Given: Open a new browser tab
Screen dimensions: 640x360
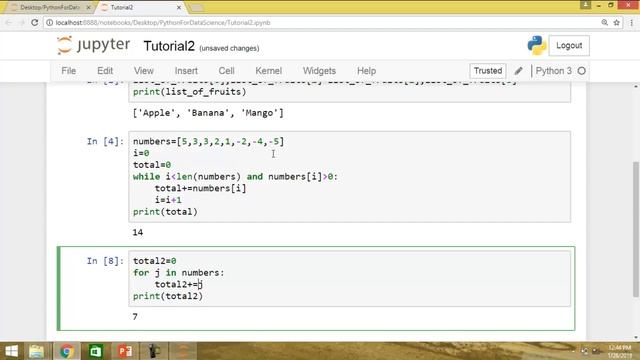Looking at the screenshot, I should pos(196,7).
